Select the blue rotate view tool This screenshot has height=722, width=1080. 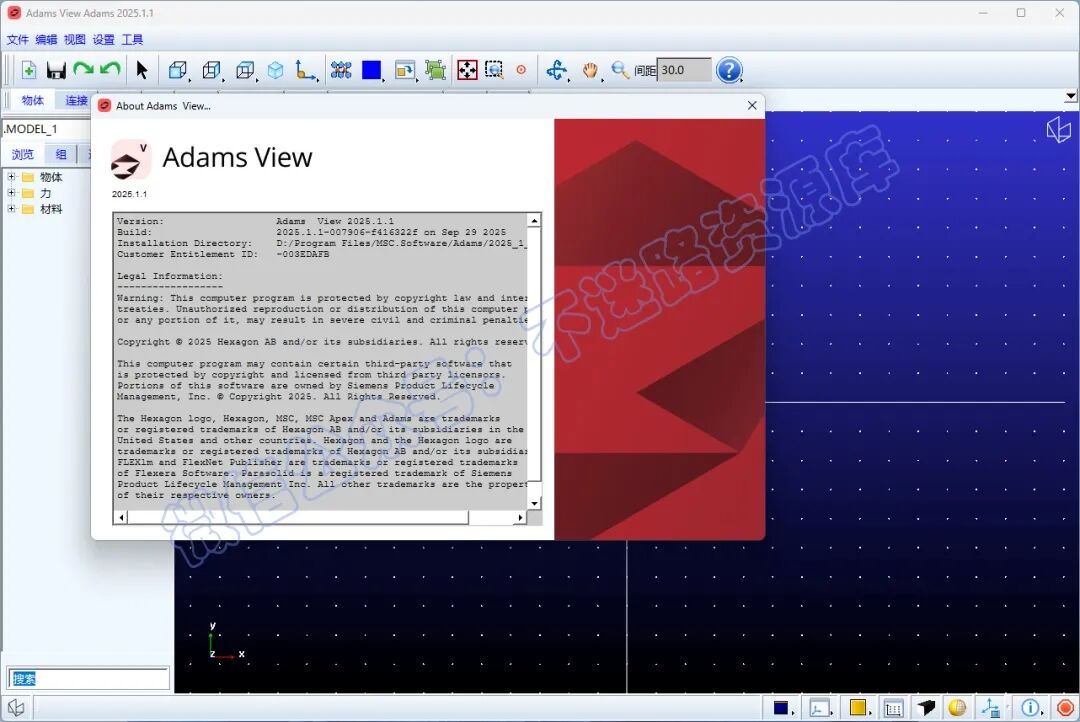click(557, 70)
